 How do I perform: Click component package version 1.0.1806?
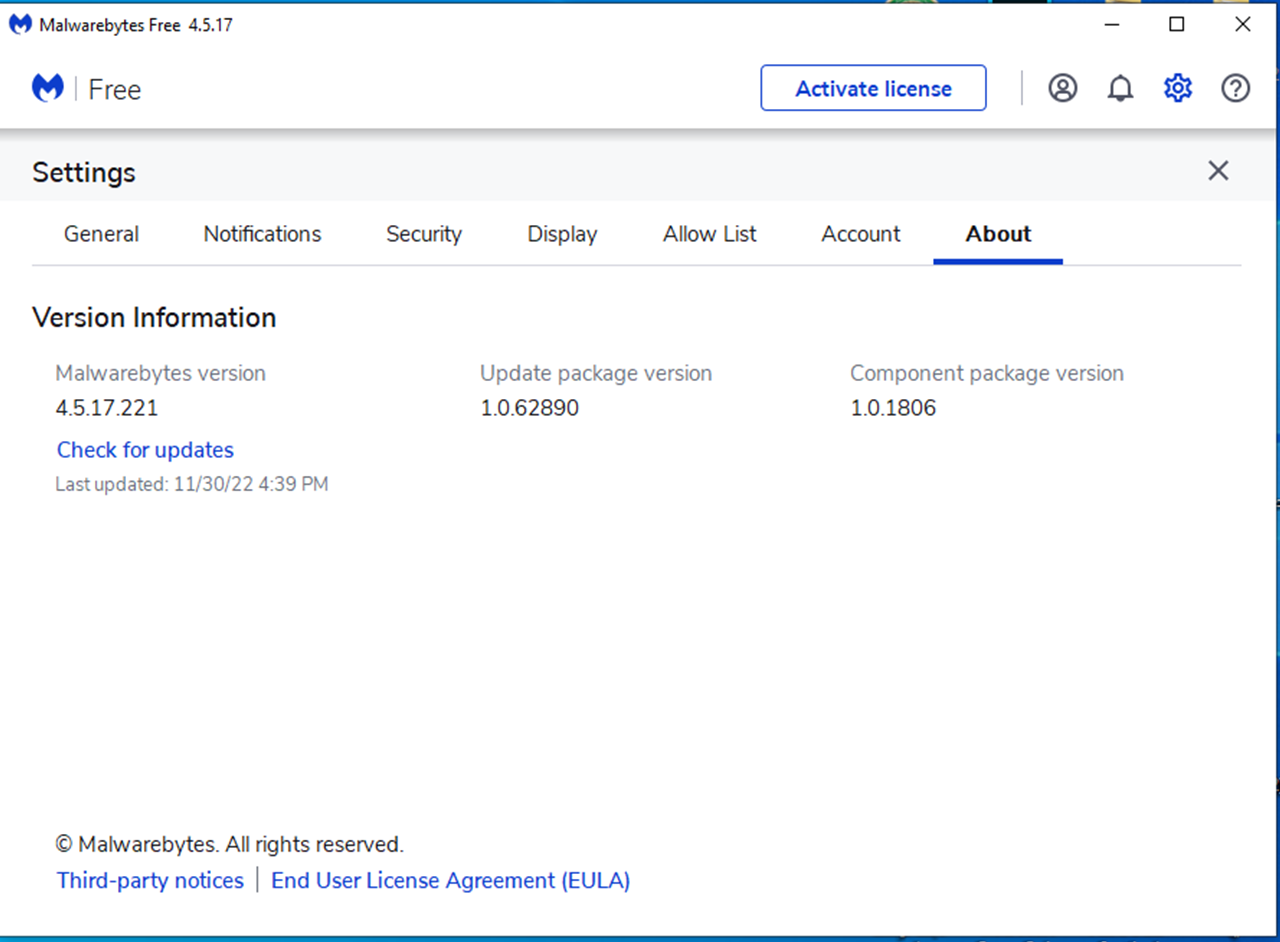point(893,408)
